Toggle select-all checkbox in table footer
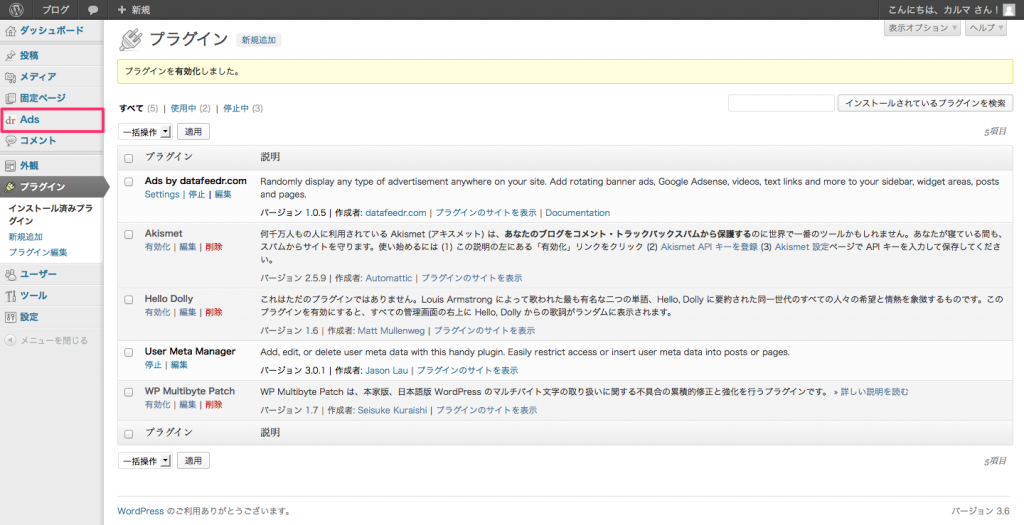The image size is (1024, 525). click(129, 434)
